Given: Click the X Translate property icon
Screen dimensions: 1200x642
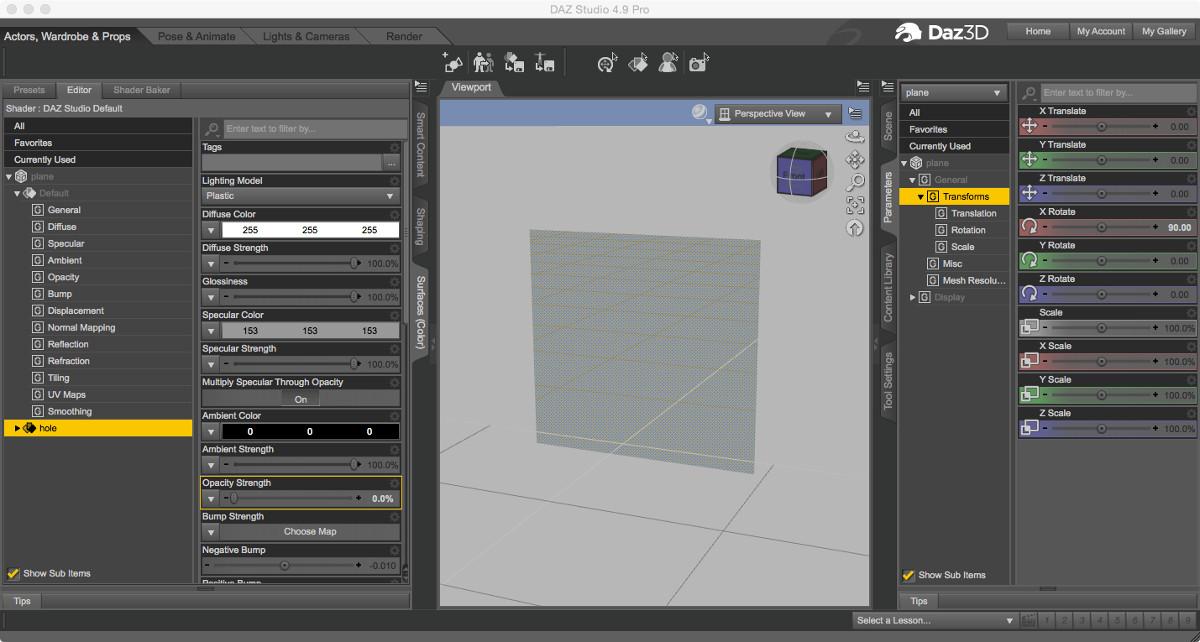Looking at the screenshot, I should tap(1030, 127).
